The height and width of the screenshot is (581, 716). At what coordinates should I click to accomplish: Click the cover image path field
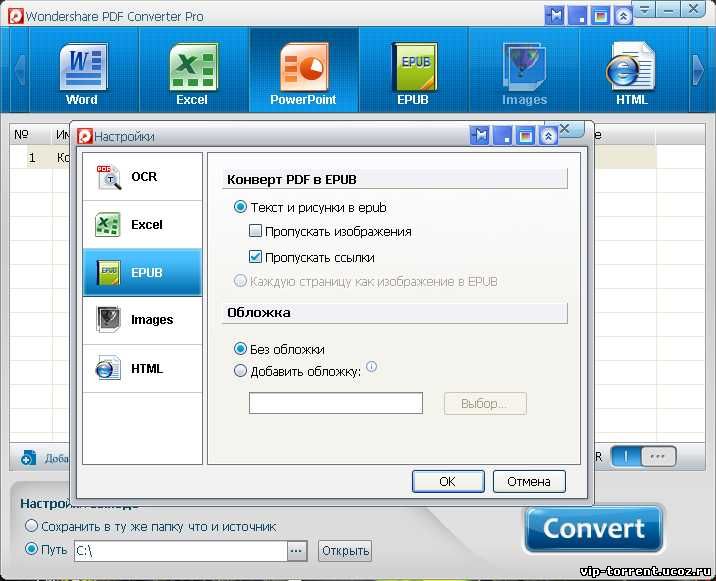(x=336, y=403)
